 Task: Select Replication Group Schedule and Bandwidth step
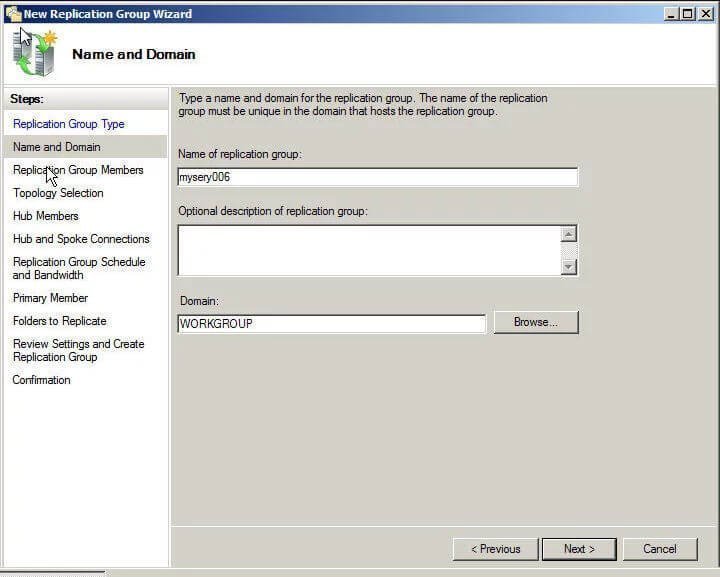click(79, 269)
